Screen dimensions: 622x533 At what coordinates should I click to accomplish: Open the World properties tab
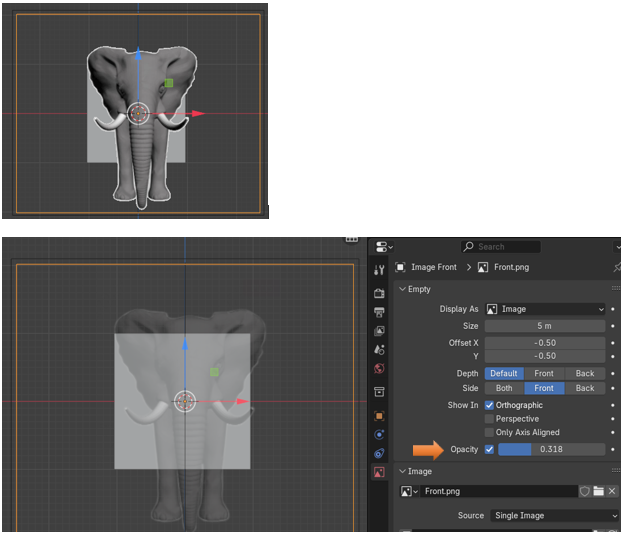379,369
